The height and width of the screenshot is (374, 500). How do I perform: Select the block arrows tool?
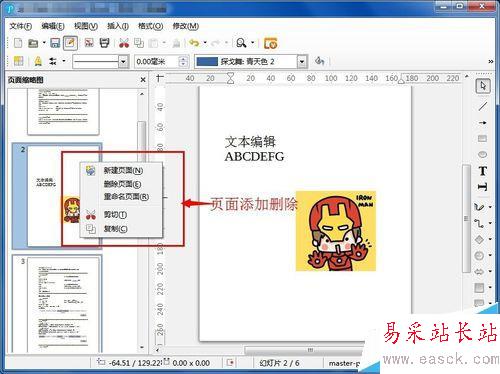coord(479,271)
